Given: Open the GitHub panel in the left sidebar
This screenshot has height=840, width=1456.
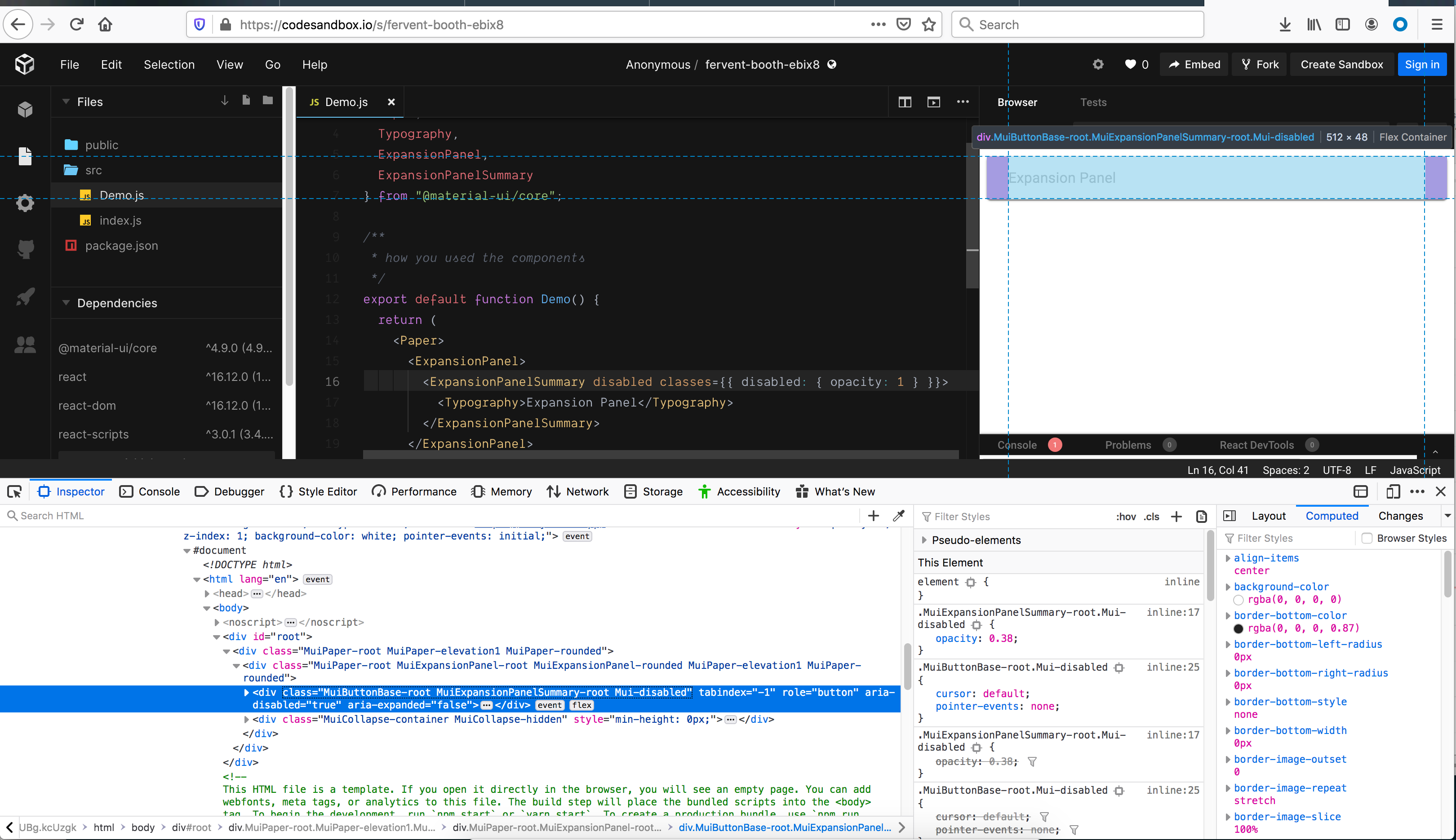Looking at the screenshot, I should 25,249.
